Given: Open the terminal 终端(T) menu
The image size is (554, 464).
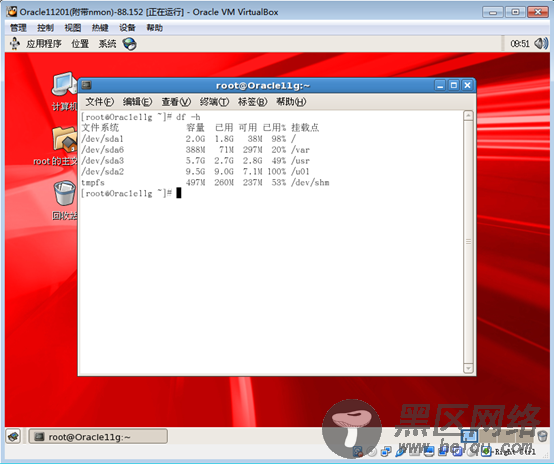Looking at the screenshot, I should 214,102.
